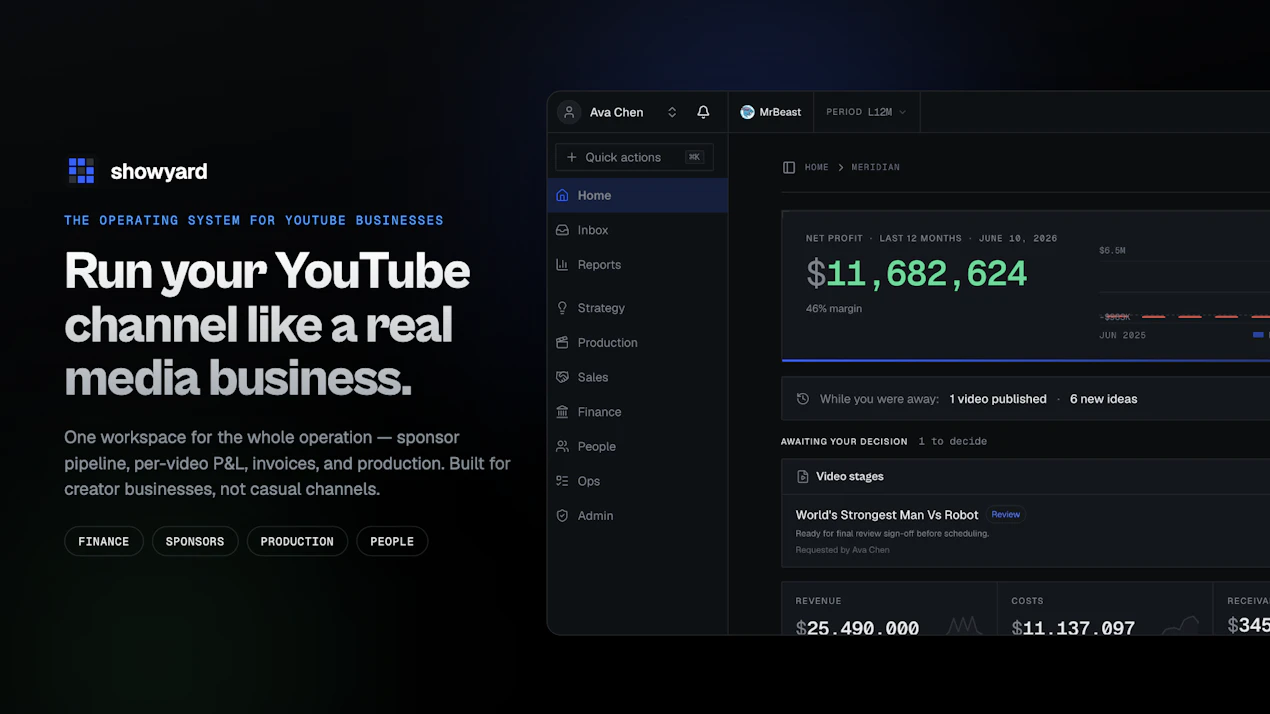Viewport: 1270px width, 714px height.
Task: Click the PEOPLE pill tag
Action: tap(392, 541)
